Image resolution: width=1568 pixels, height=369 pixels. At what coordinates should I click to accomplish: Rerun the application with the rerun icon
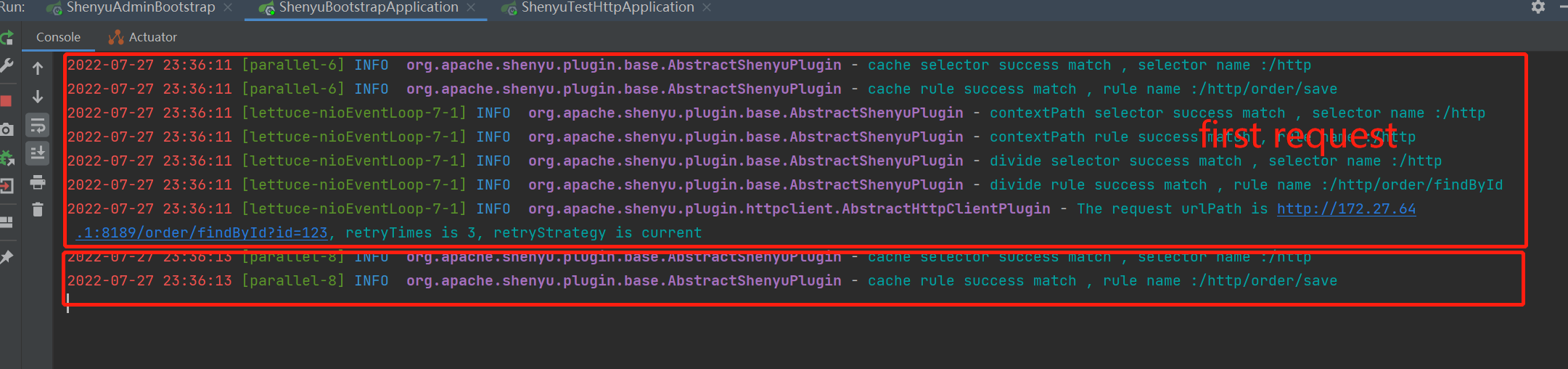click(x=7, y=38)
